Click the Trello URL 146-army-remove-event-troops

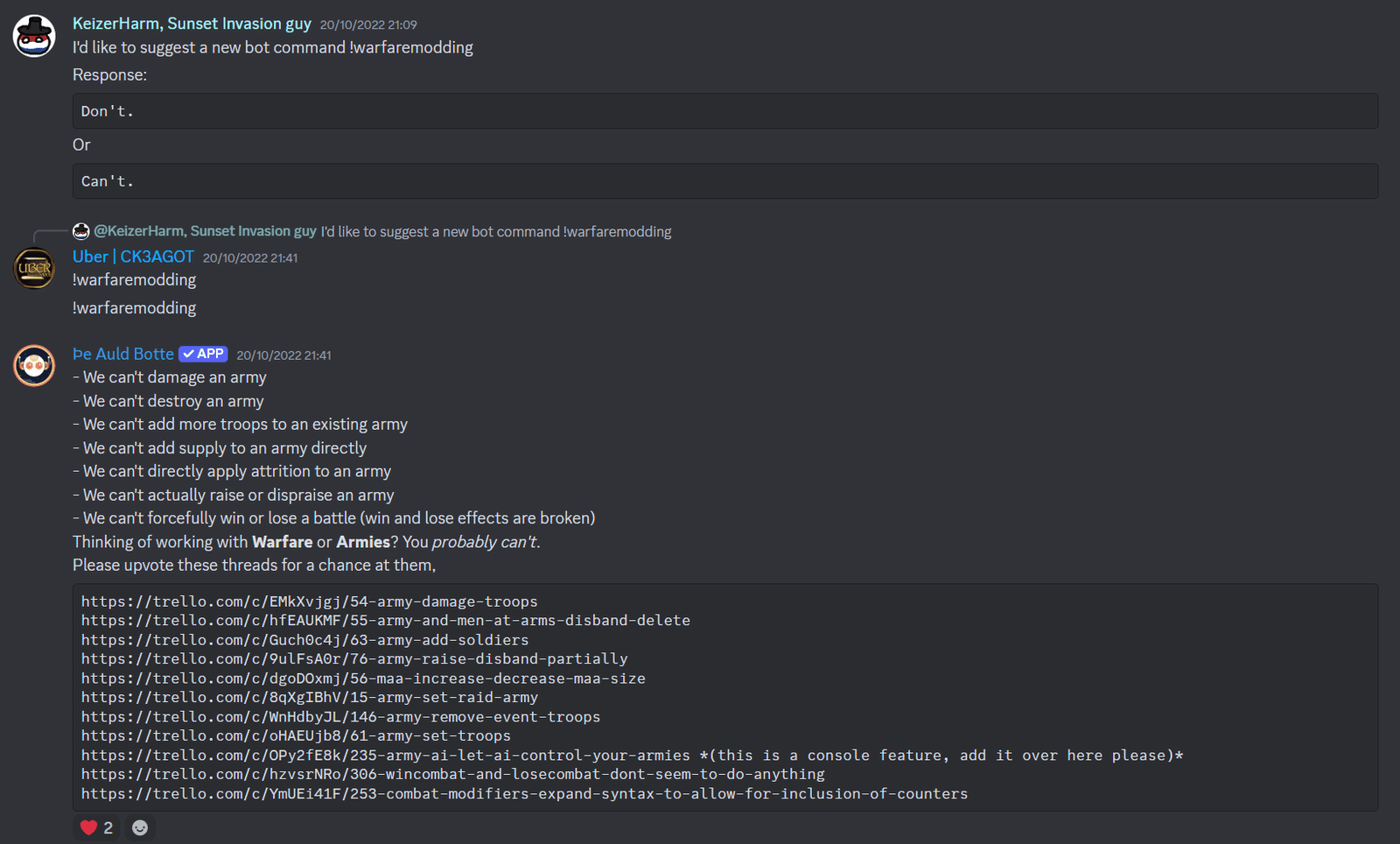pyautogui.click(x=341, y=716)
